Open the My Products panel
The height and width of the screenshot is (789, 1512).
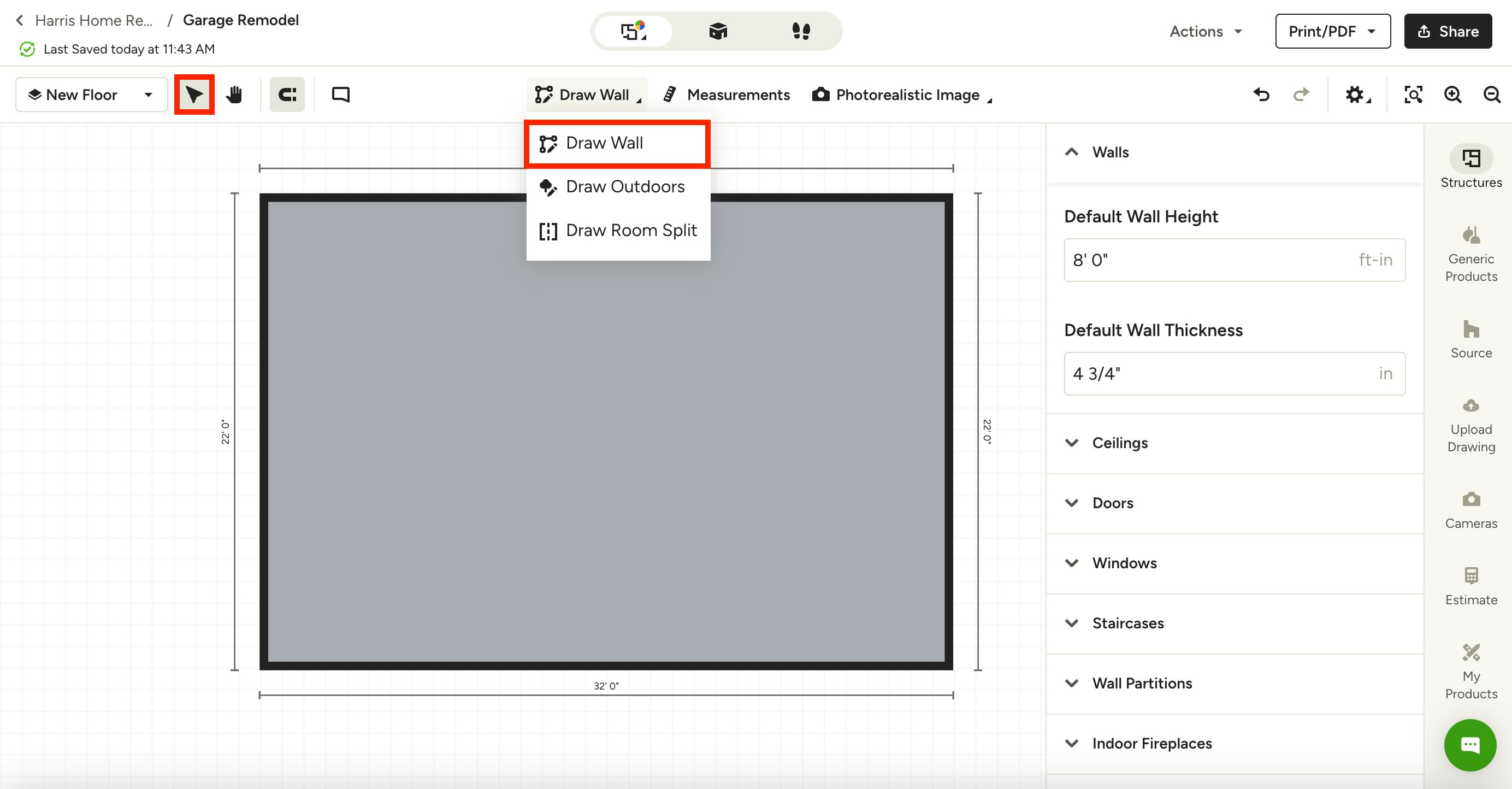tap(1471, 672)
